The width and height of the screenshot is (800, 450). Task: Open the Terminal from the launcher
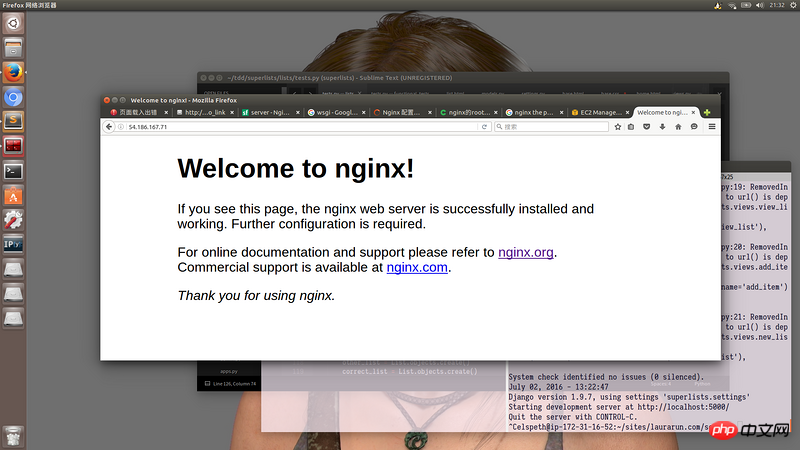point(13,171)
